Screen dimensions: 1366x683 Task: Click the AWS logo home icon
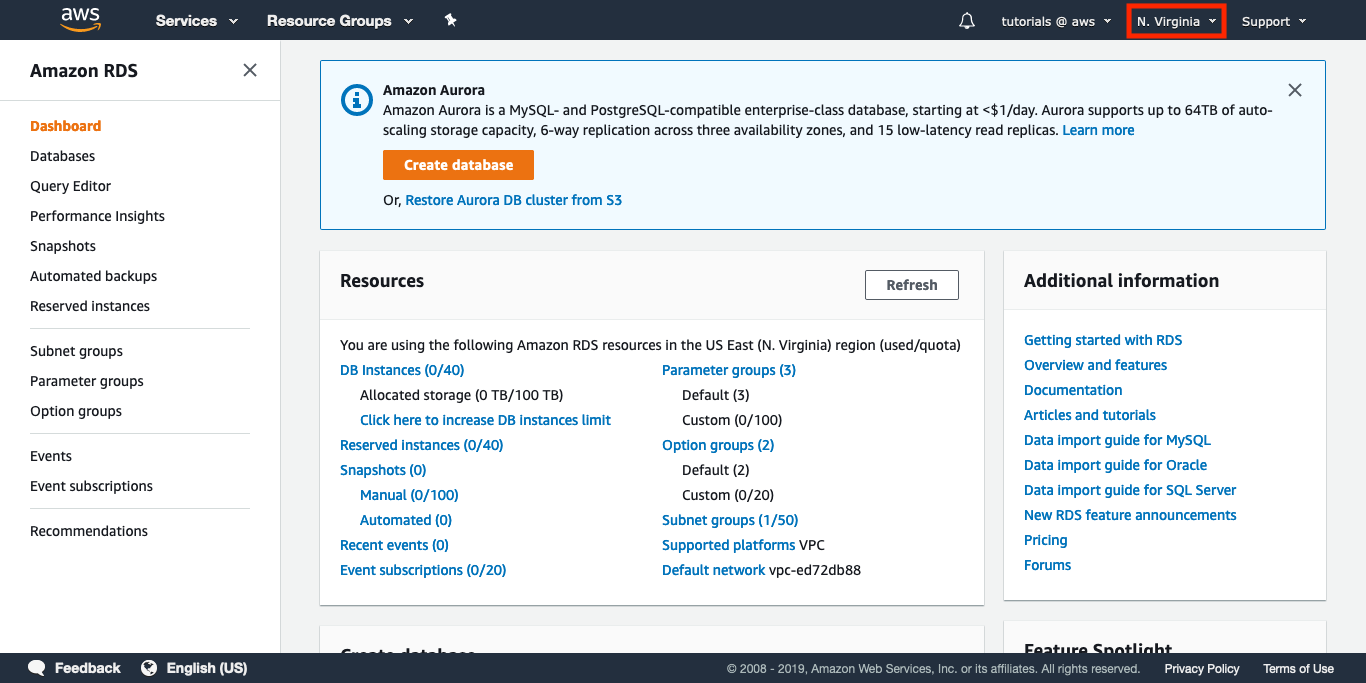80,20
